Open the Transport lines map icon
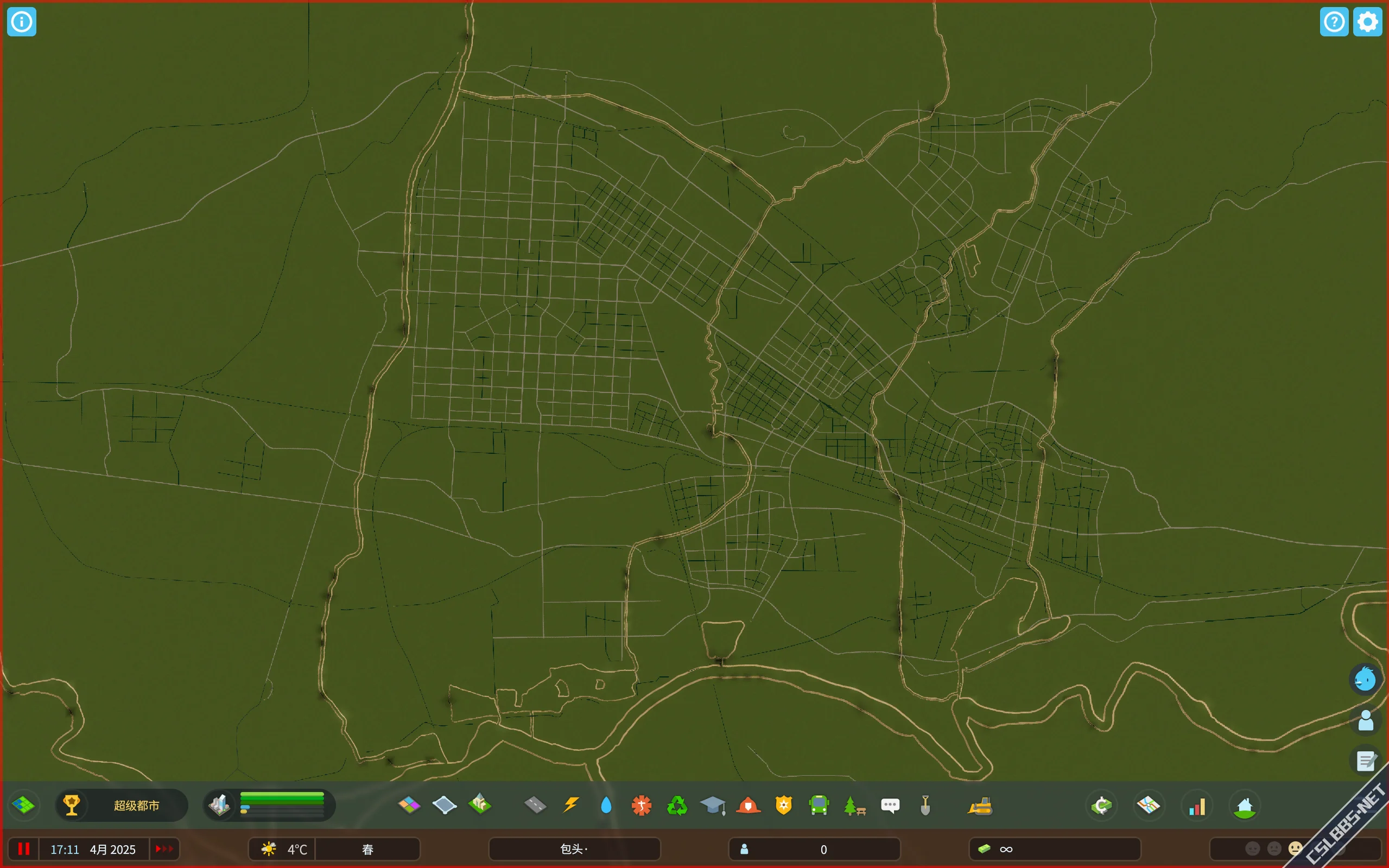Viewport: 1389px width, 868px height. [x=1149, y=806]
